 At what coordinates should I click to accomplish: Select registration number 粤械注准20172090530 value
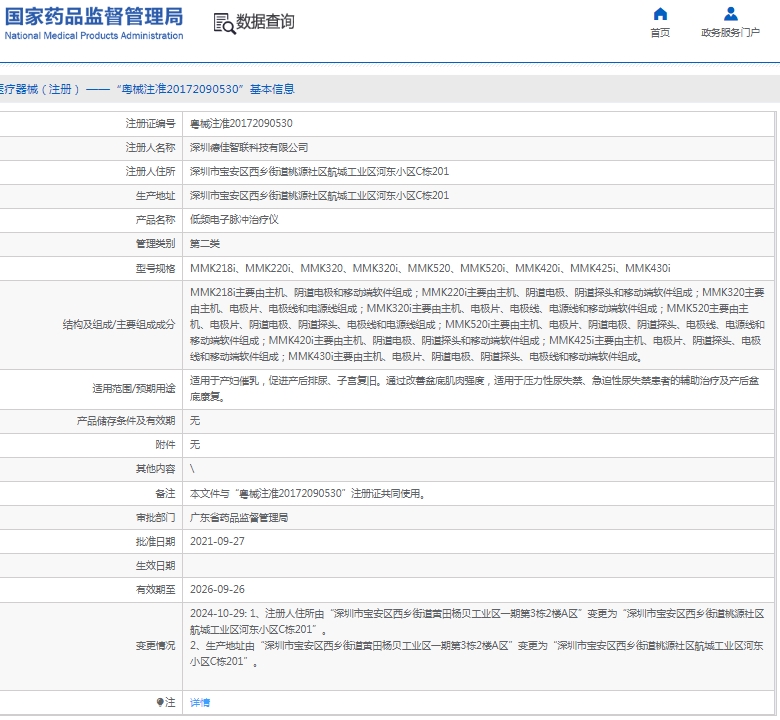click(241, 123)
